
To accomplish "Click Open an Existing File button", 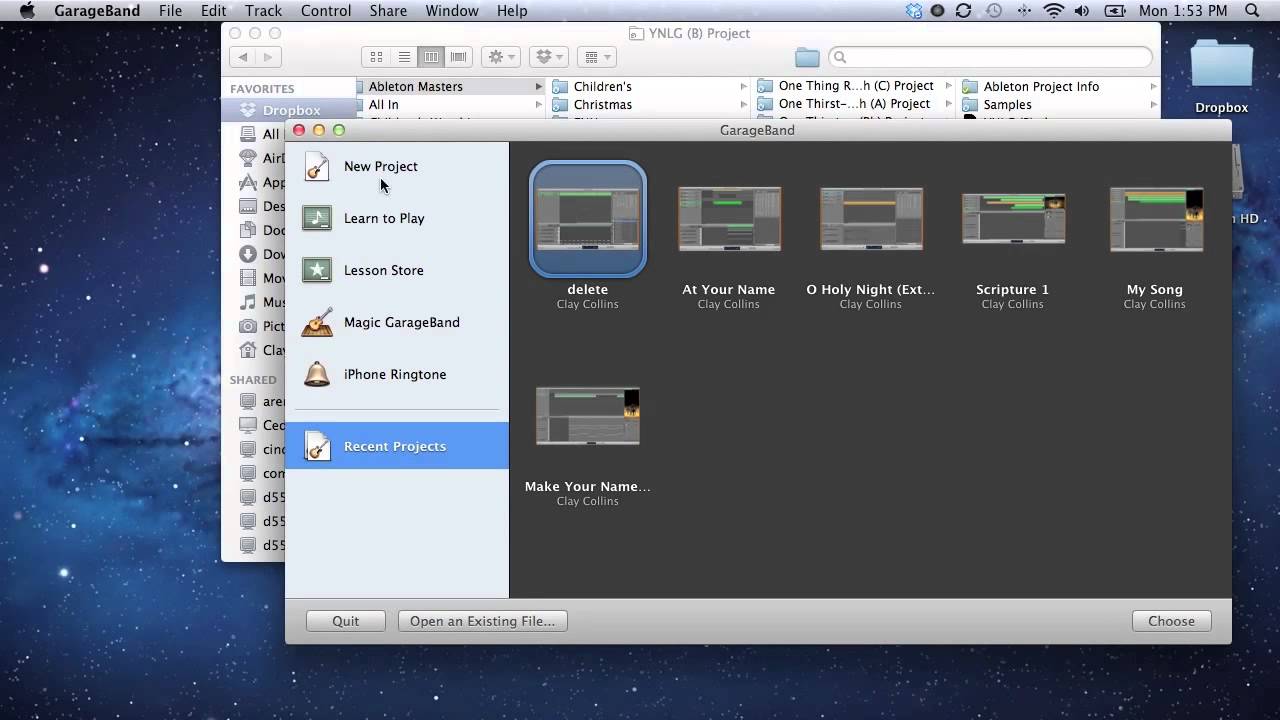I will pyautogui.click(x=482, y=621).
